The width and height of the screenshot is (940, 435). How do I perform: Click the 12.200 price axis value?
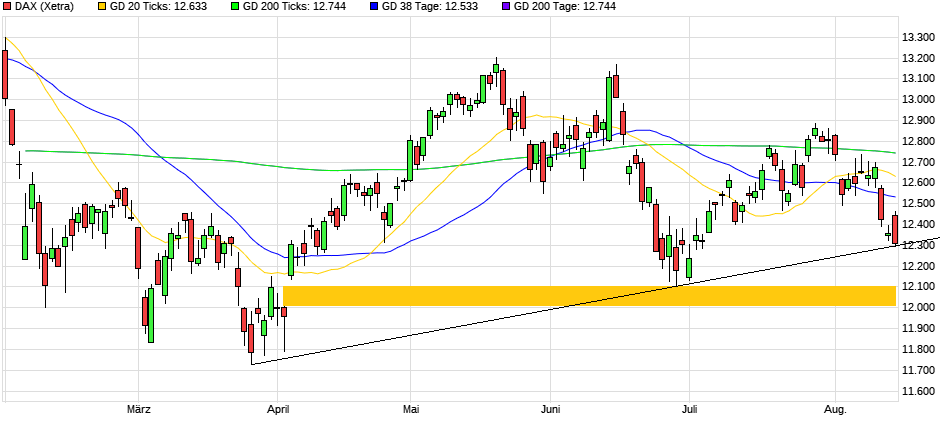[x=918, y=266]
